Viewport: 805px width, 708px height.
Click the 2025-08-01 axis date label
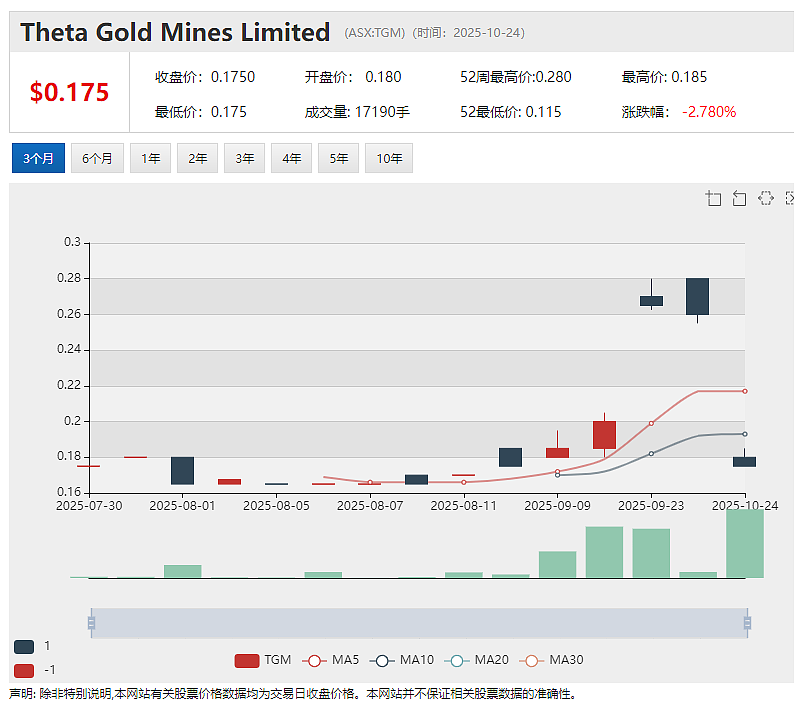pyautogui.click(x=182, y=506)
